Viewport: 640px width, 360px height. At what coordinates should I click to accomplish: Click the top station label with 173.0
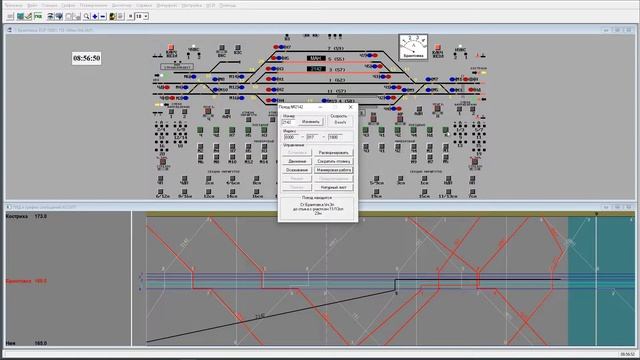tap(26, 216)
